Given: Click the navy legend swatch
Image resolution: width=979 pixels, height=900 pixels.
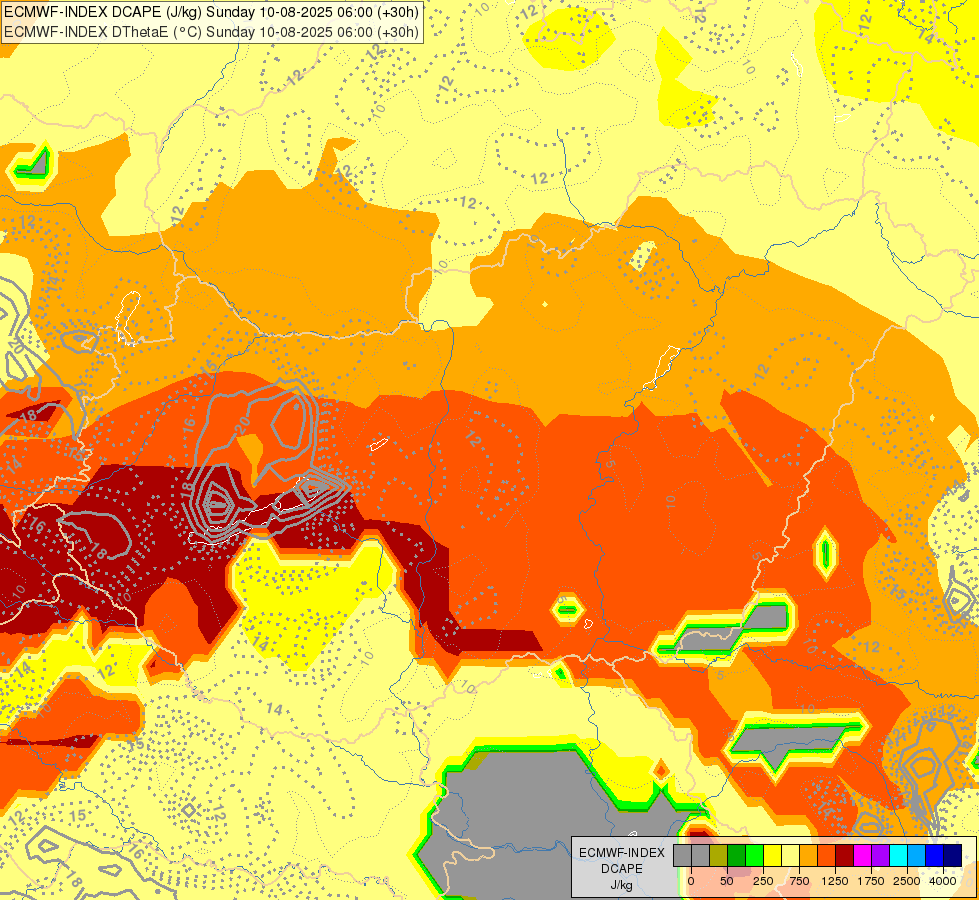Looking at the screenshot, I should 952,856.
